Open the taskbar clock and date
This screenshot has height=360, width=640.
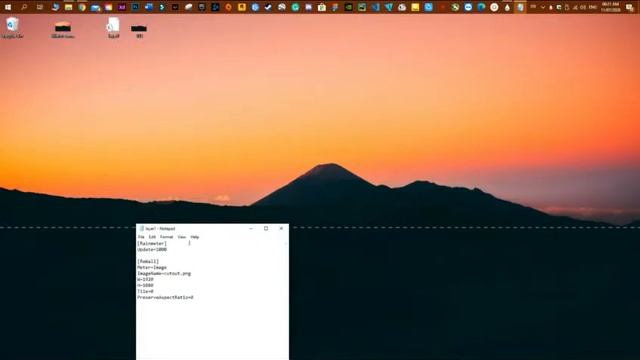[x=610, y=7]
